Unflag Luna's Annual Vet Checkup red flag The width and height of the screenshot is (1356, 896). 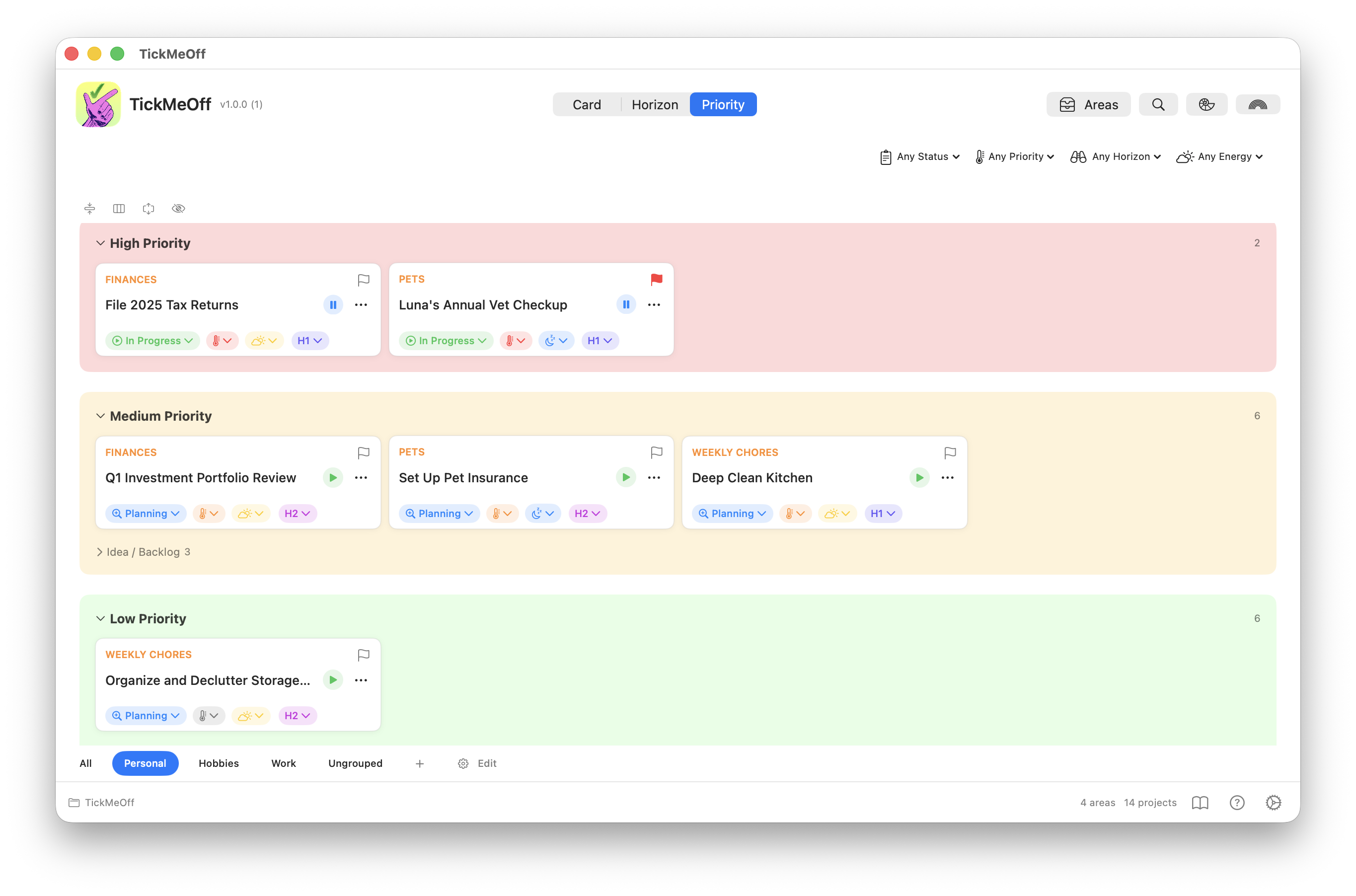656,280
